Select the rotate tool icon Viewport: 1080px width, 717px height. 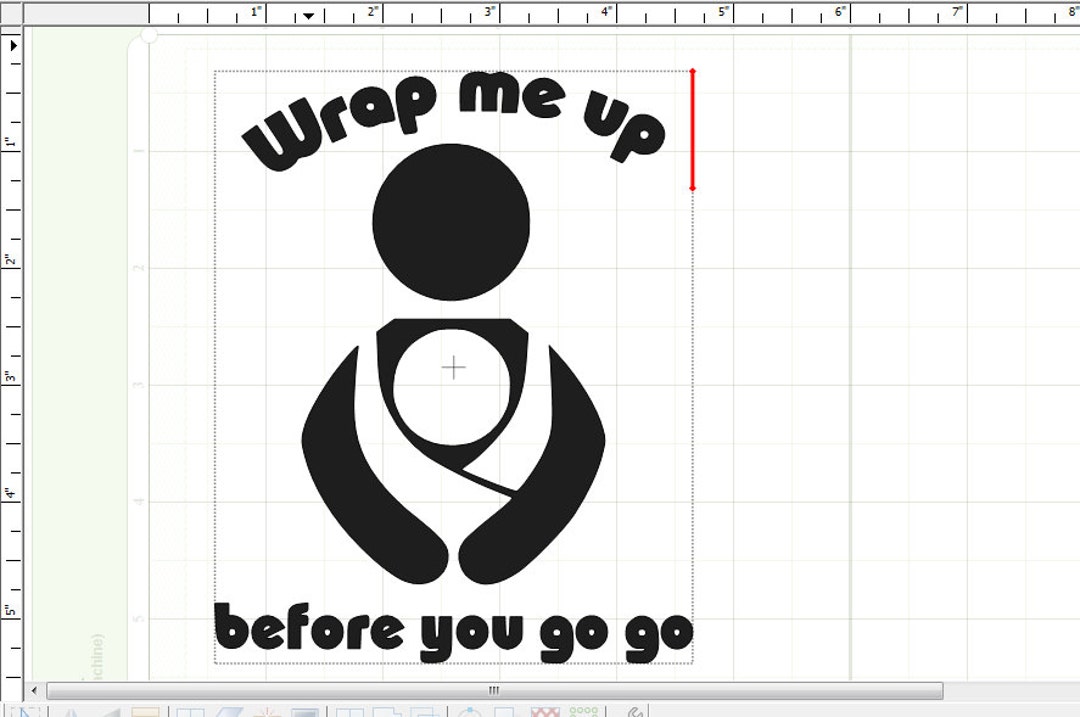point(470,711)
